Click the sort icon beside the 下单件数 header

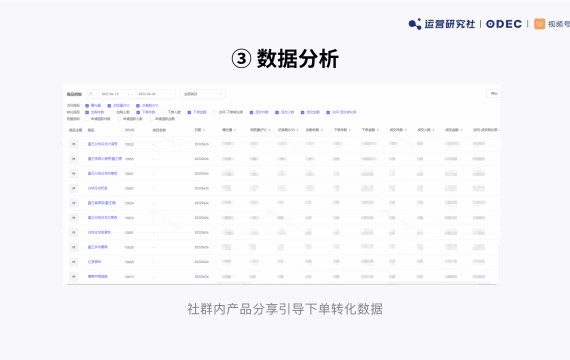[x=350, y=130]
